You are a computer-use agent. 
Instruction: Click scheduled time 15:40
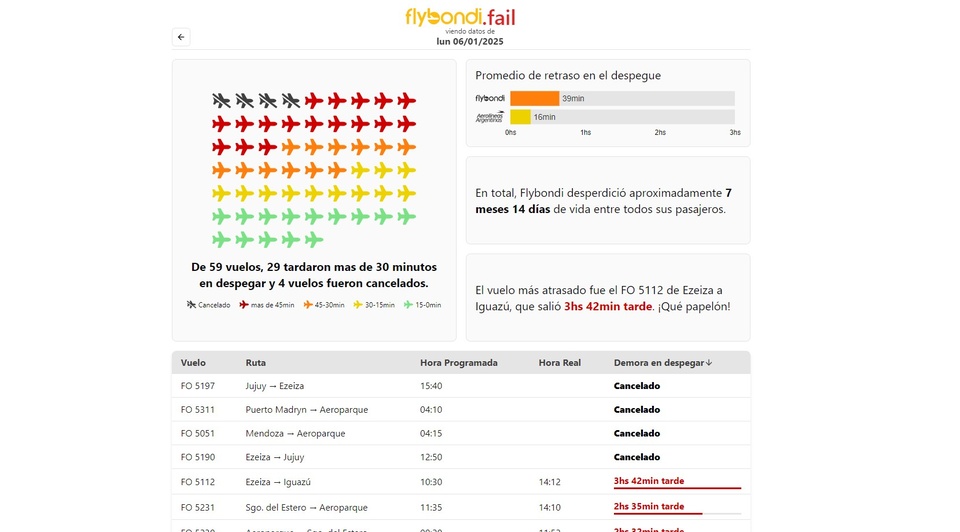(x=431, y=386)
